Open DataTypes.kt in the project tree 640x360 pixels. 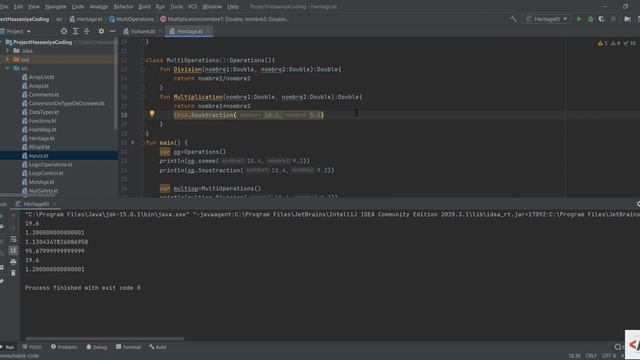44,112
